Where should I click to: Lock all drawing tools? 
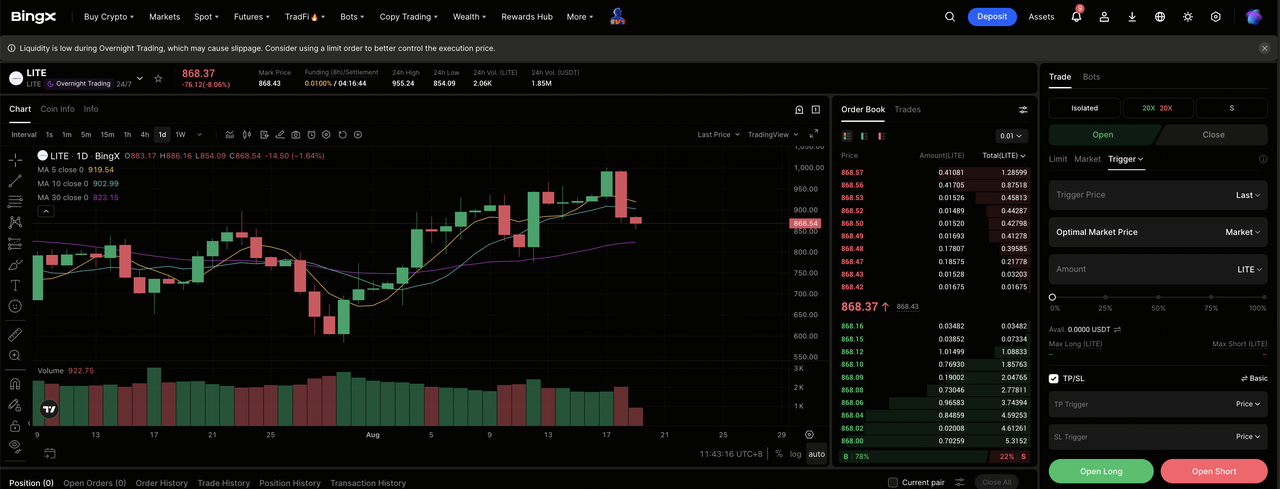click(15, 425)
